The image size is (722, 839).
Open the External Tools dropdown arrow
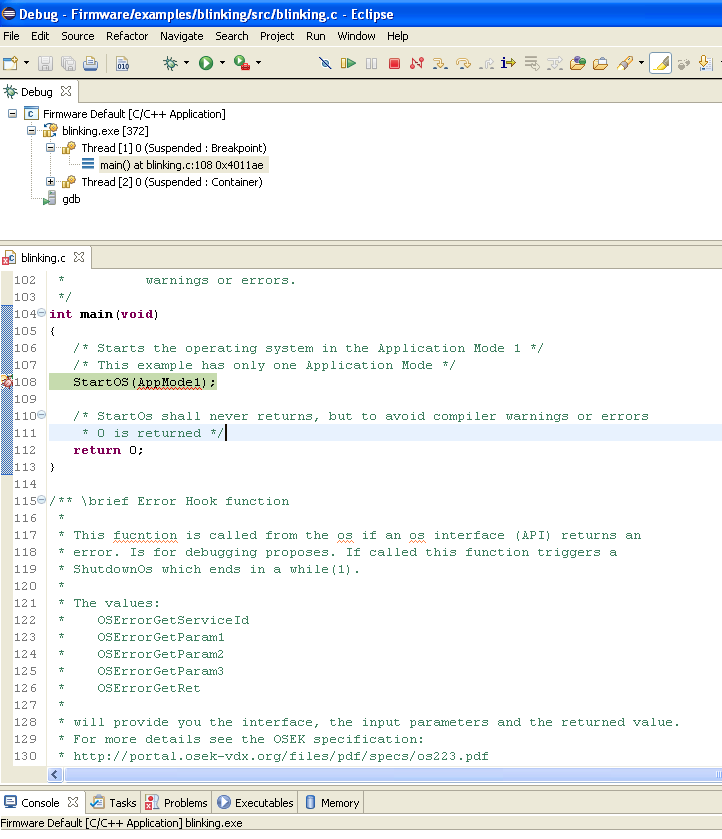pos(259,63)
